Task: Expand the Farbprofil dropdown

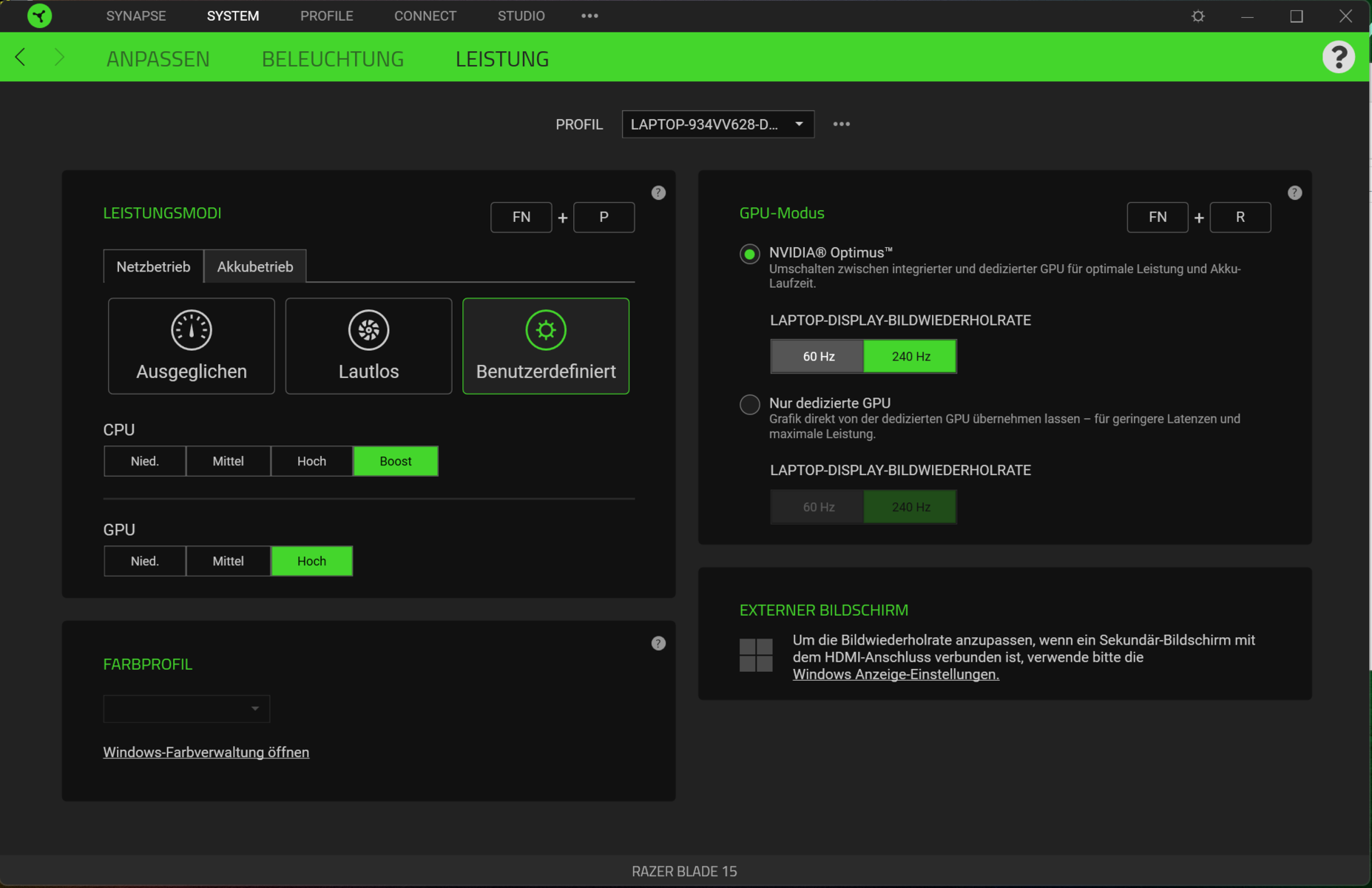Action: 186,709
